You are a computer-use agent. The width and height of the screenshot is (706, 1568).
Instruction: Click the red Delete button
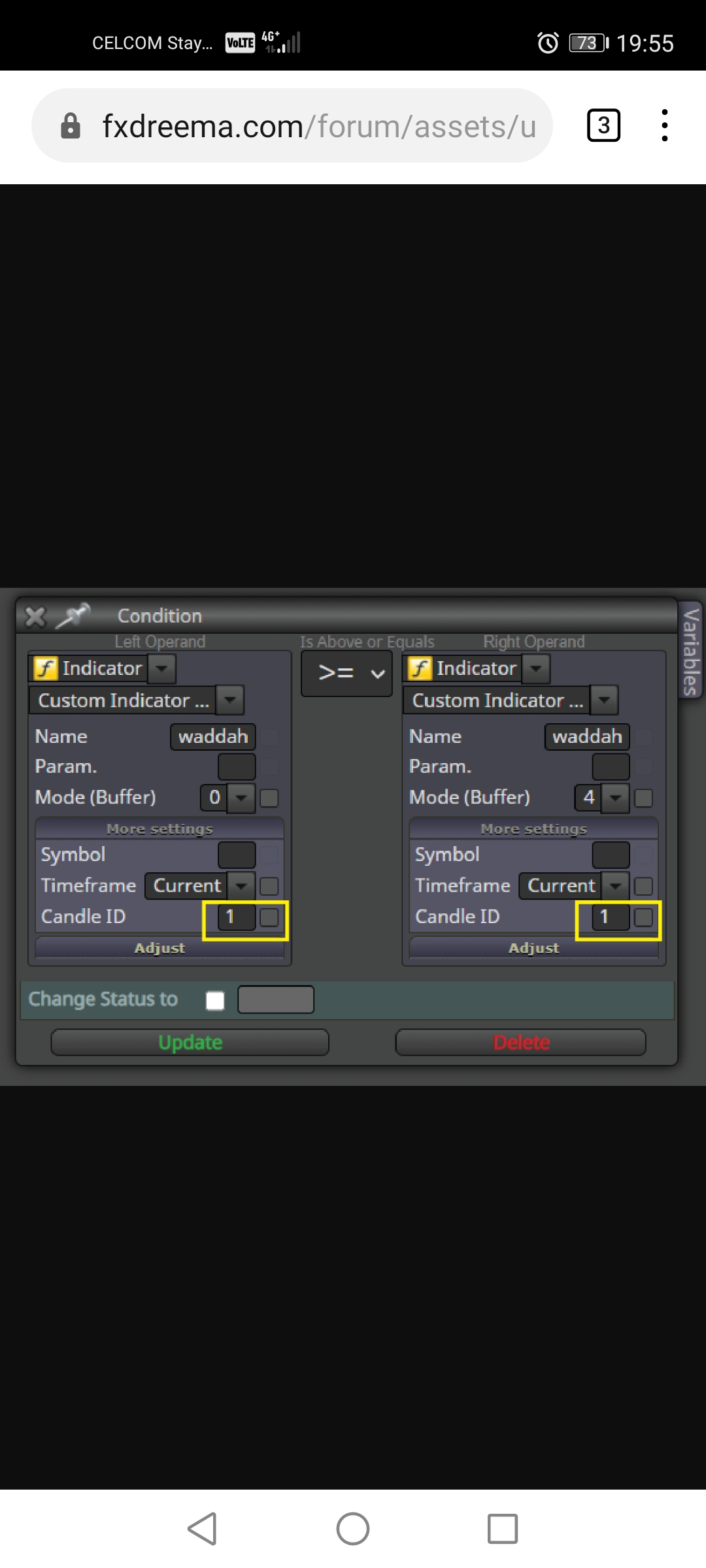tap(521, 1042)
